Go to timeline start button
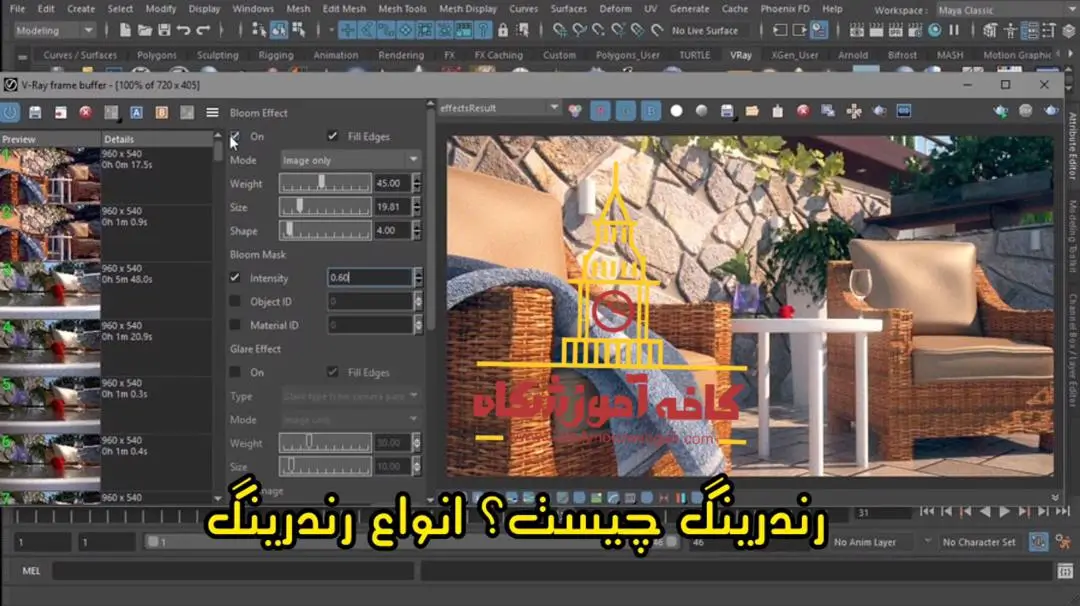The width and height of the screenshot is (1080, 606). 927,511
